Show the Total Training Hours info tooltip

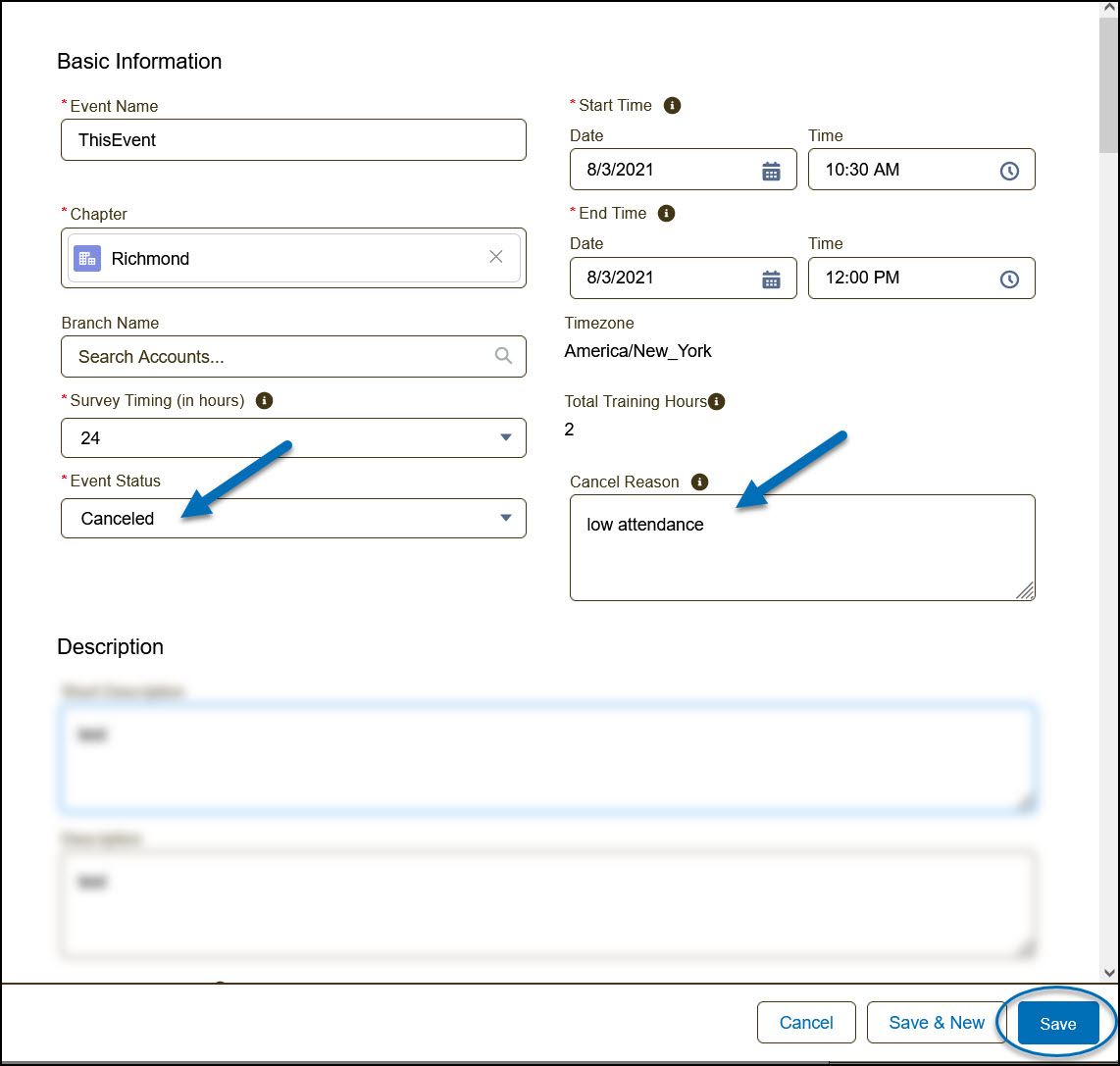(716, 401)
